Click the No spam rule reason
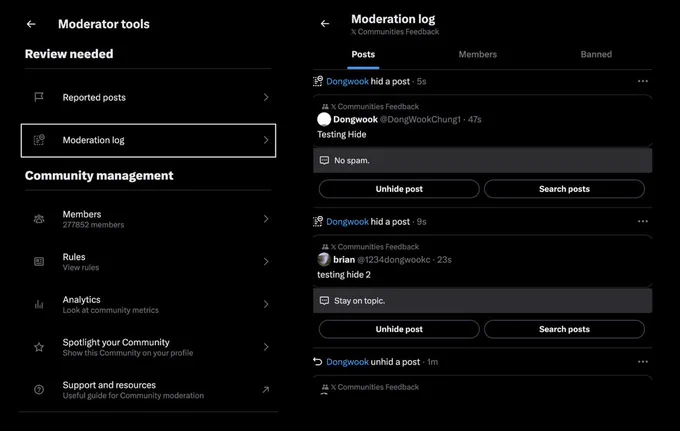The height and width of the screenshot is (431, 680). (482, 160)
